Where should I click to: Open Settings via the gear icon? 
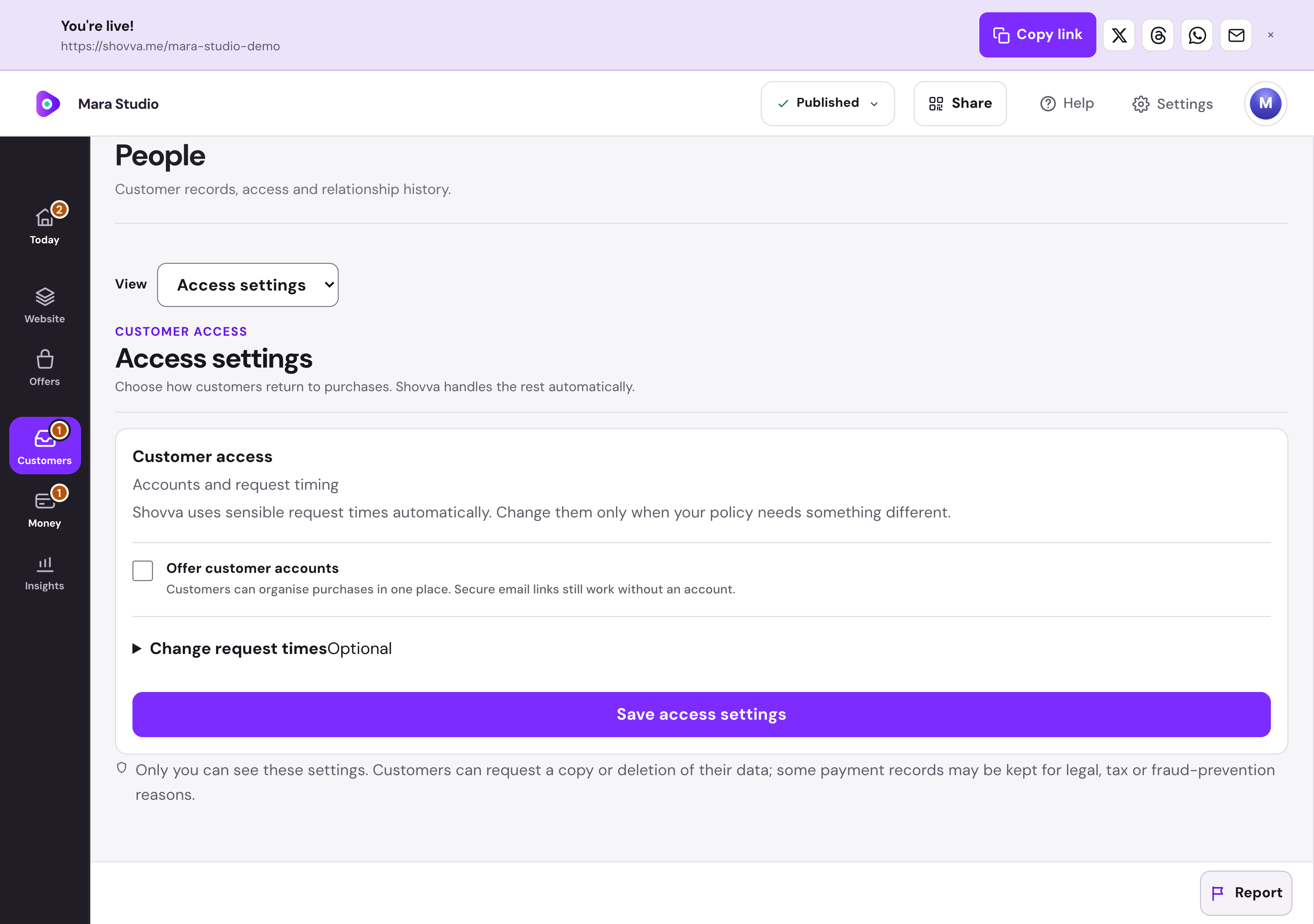1172,104
